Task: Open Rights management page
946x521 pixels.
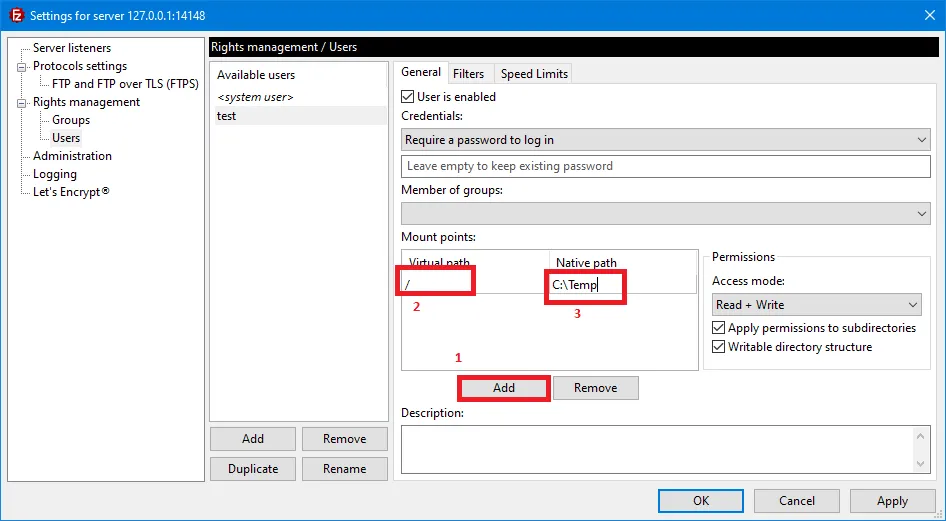Action: pos(86,102)
